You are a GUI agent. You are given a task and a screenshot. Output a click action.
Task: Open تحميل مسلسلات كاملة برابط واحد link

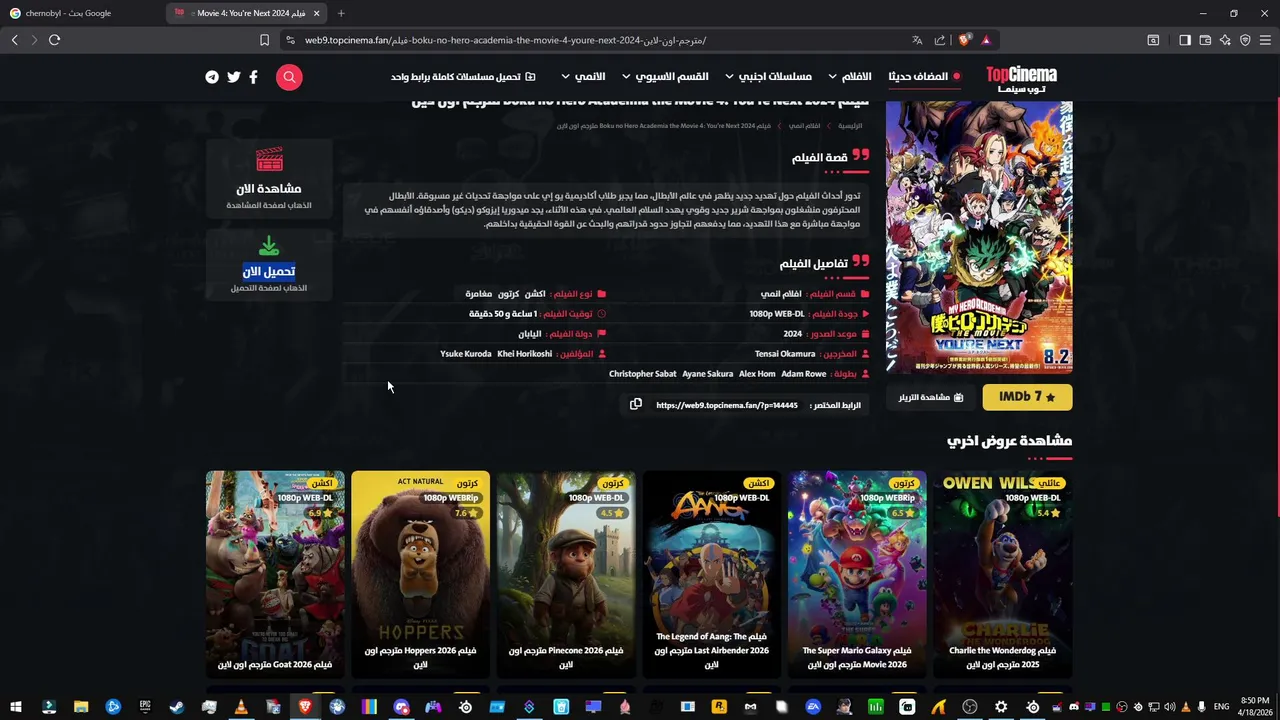(463, 77)
